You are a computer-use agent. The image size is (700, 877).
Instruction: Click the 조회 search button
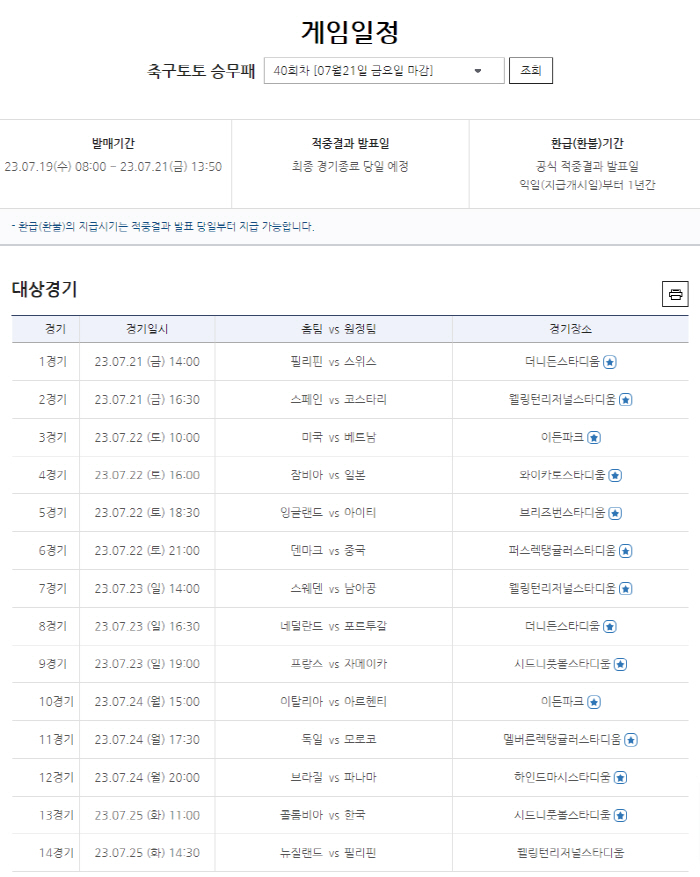[x=531, y=70]
